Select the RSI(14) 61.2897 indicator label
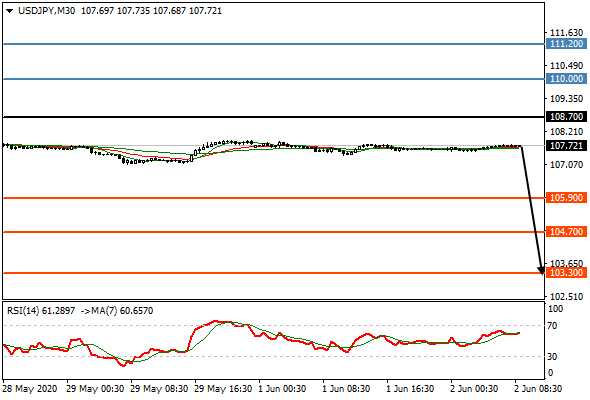This screenshot has height=400, width=590. [x=41, y=311]
